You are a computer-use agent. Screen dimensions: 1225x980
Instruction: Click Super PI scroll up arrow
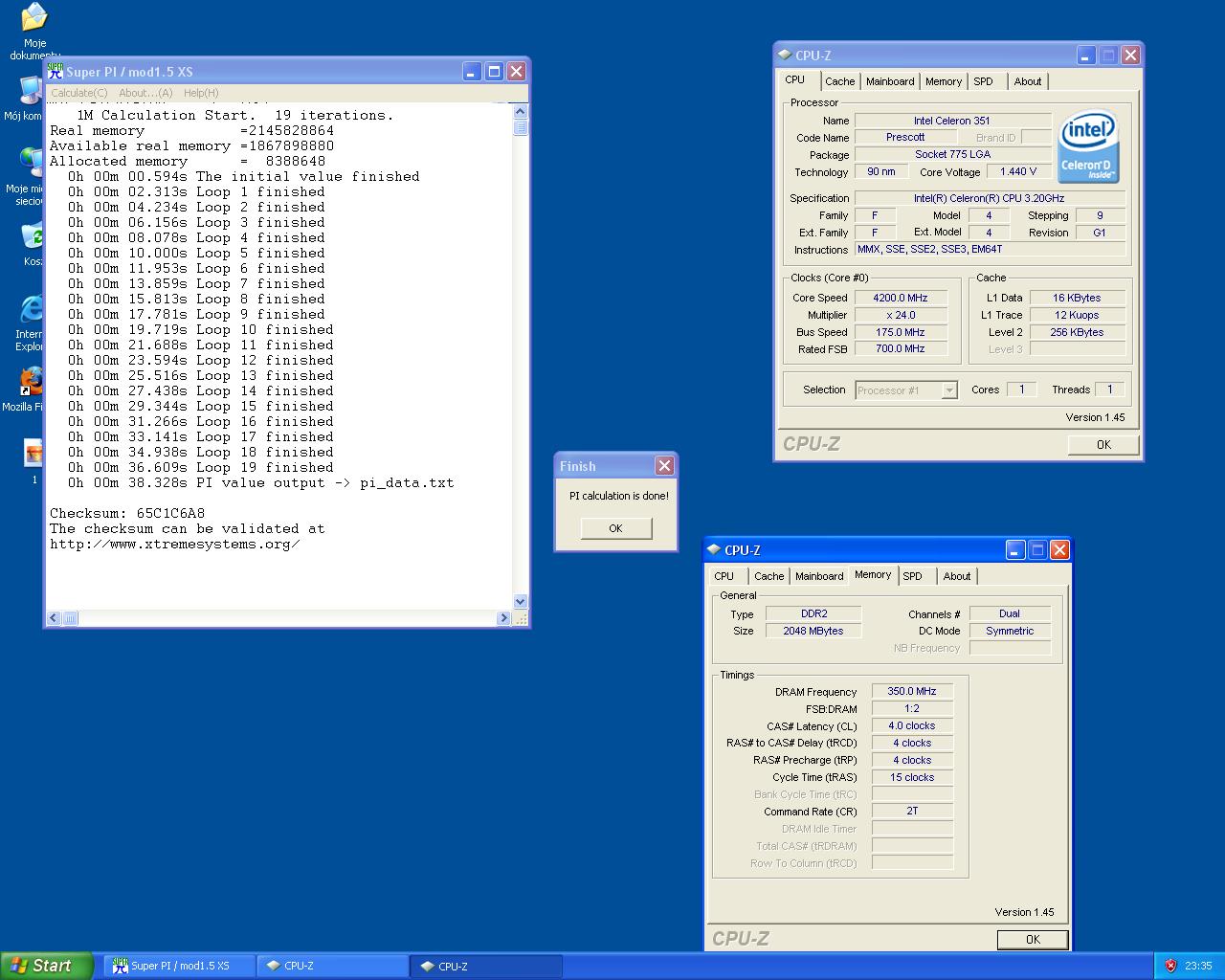tap(521, 113)
